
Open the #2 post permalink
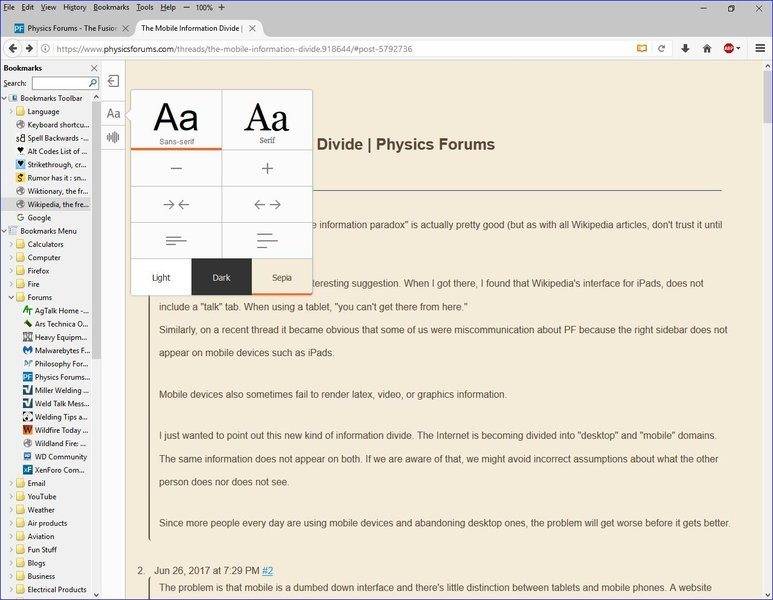pos(267,571)
